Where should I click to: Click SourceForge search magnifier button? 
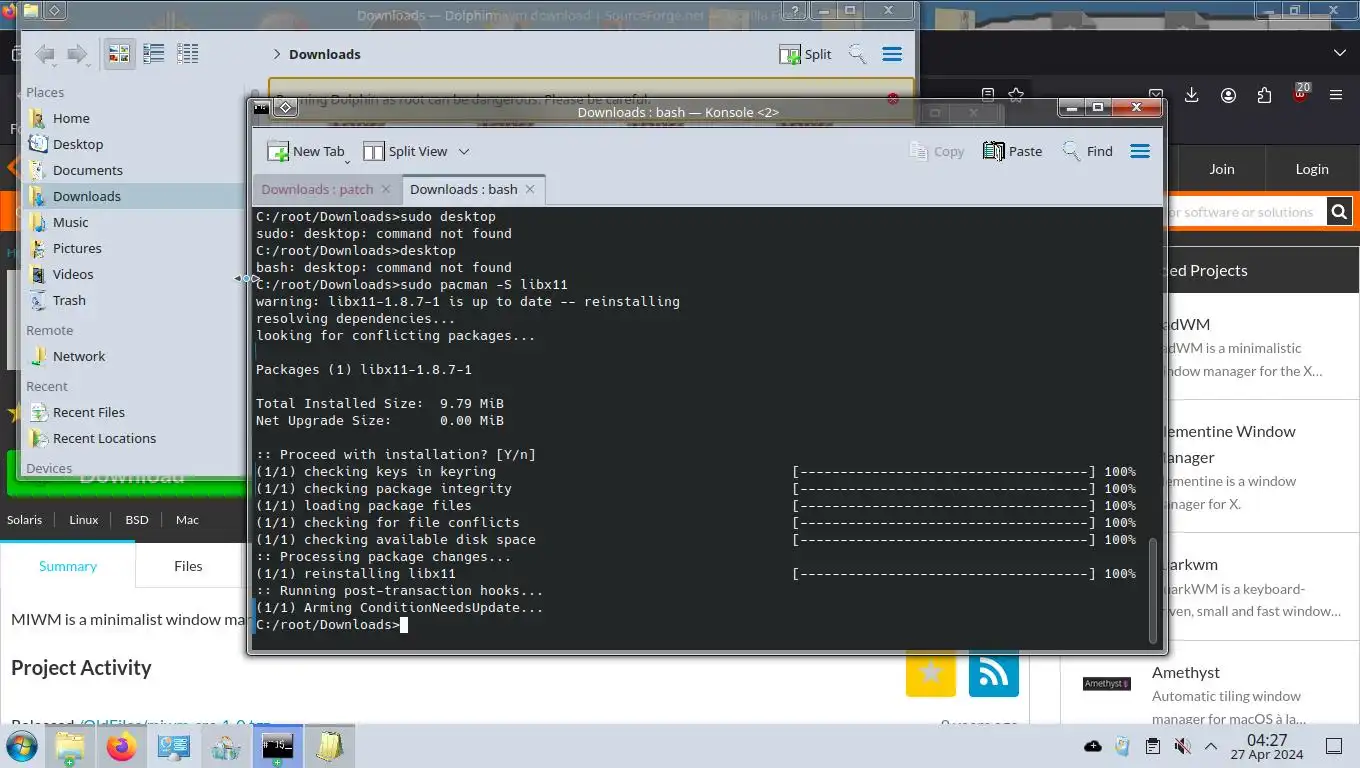[x=1340, y=211]
